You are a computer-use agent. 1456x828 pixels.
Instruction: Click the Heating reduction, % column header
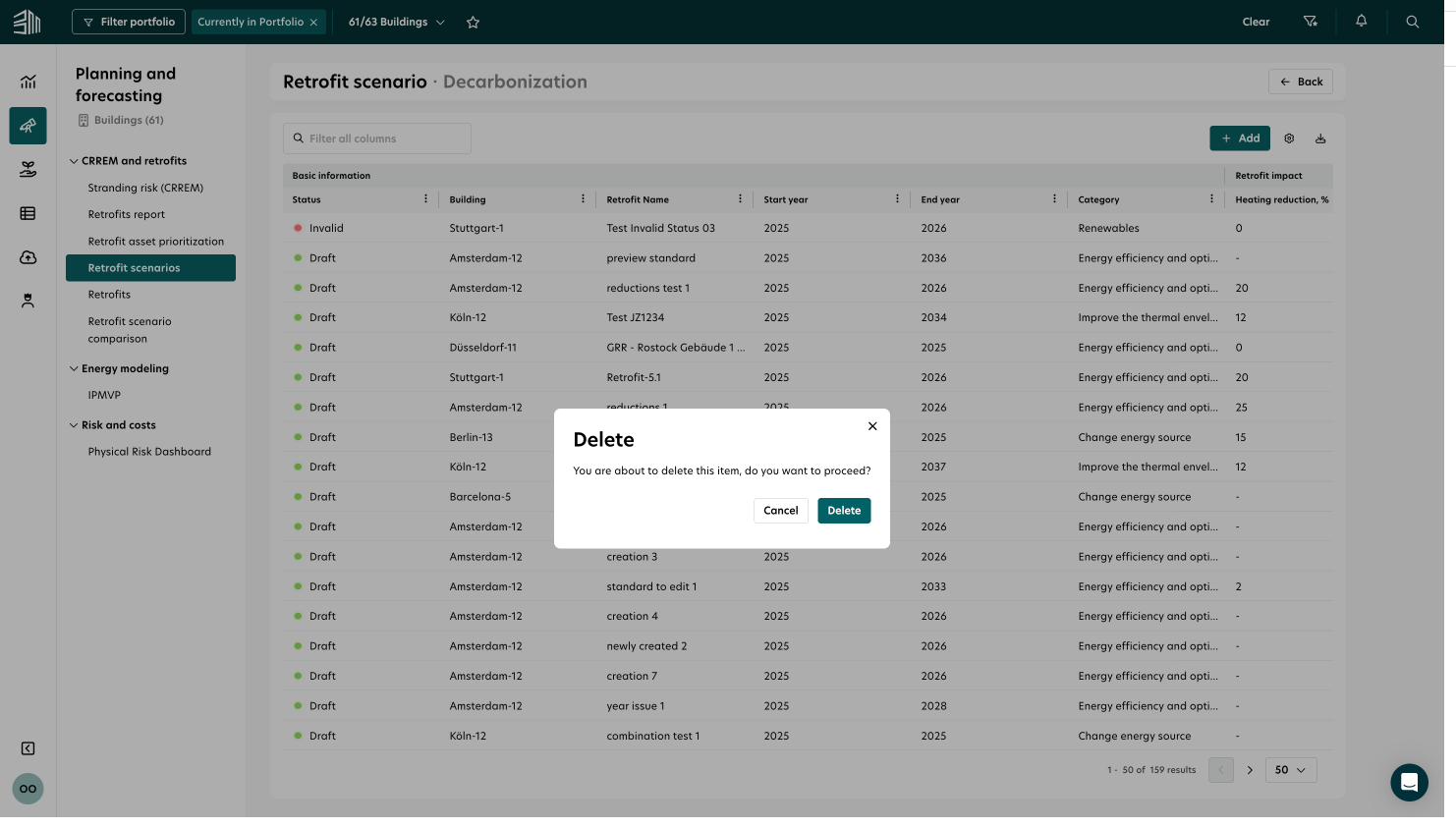(1282, 199)
